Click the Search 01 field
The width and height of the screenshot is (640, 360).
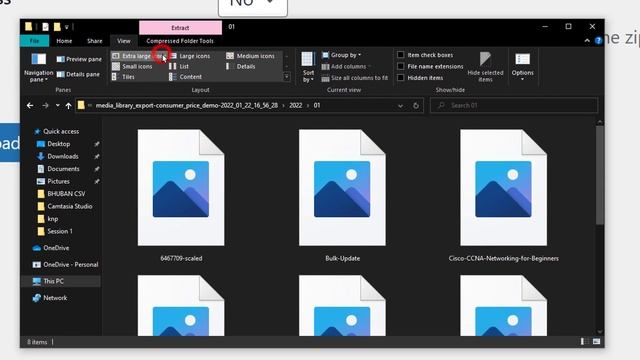coord(514,105)
